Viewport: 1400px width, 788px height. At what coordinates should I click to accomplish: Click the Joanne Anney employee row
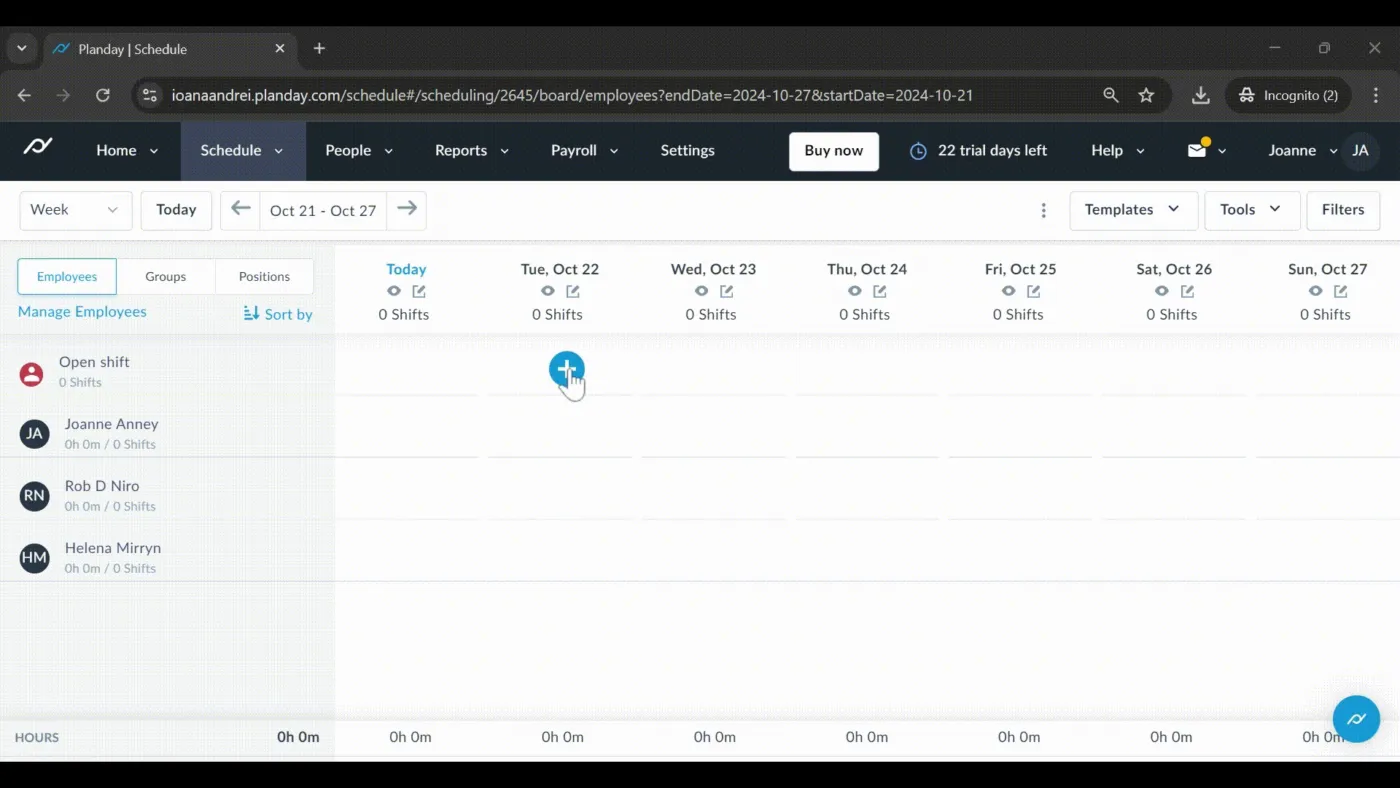tap(167, 433)
